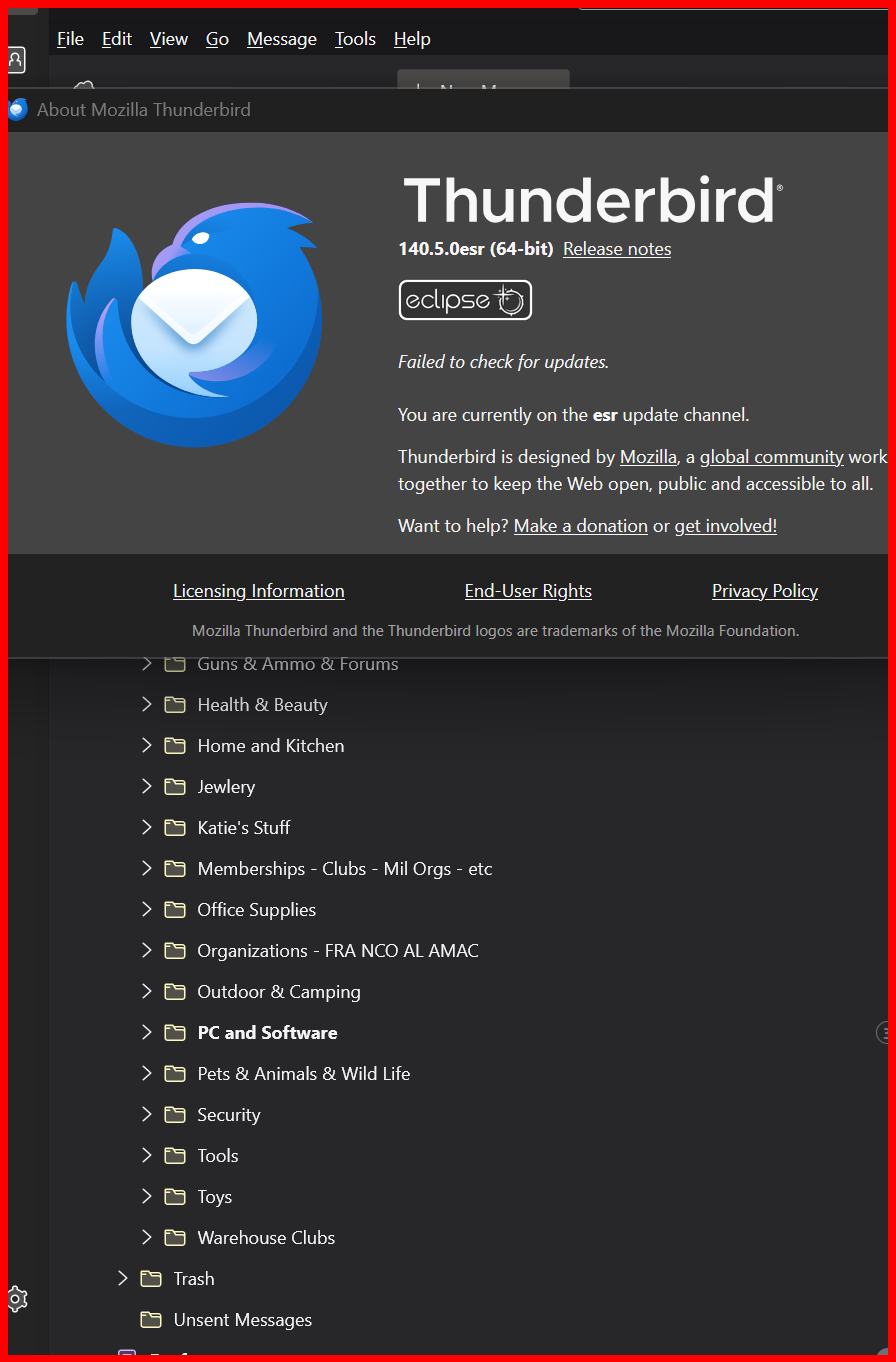Expand the Outdoor & Camping folder
The width and height of the screenshot is (896, 1362).
click(x=147, y=992)
